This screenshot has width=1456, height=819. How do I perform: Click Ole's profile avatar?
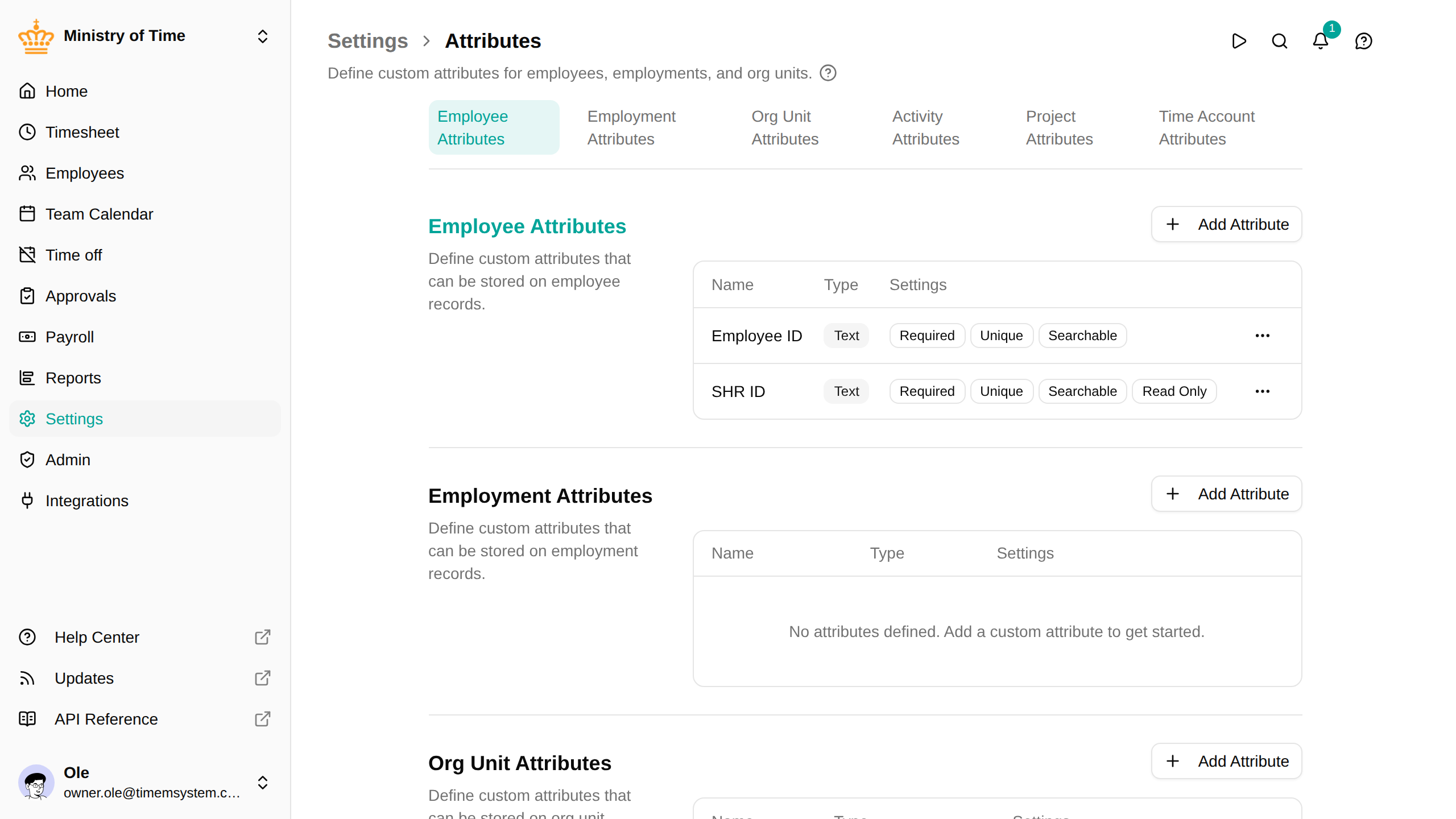pos(36,783)
